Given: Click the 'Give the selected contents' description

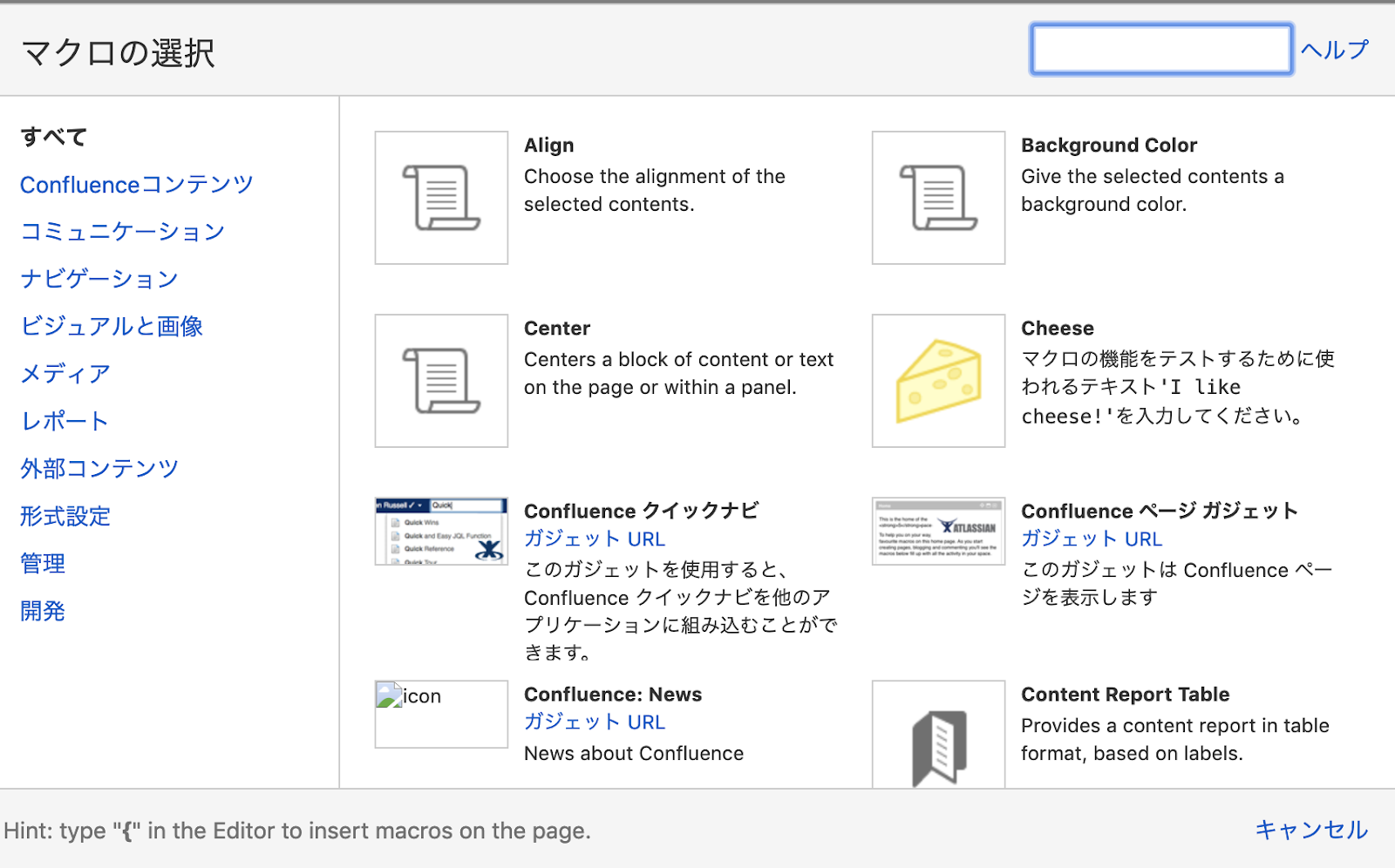Looking at the screenshot, I should [x=1153, y=190].
